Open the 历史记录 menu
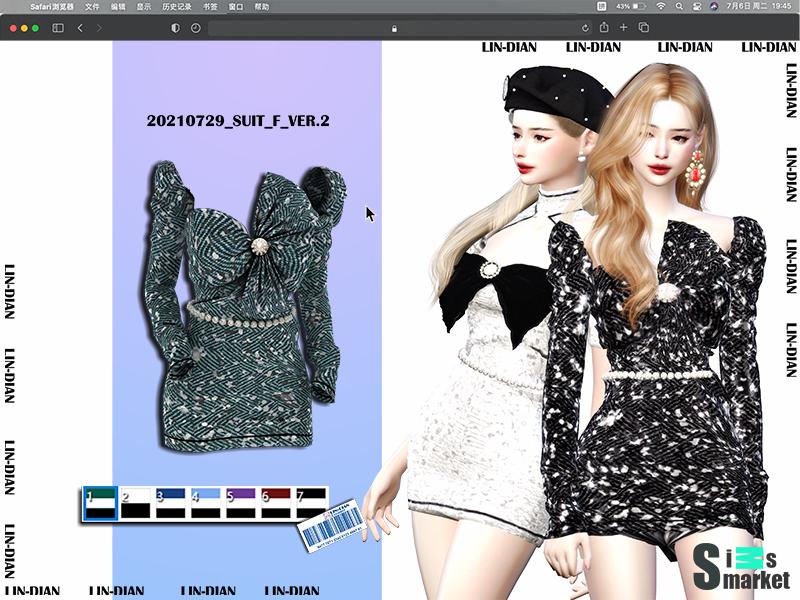This screenshot has width=800, height=600. pyautogui.click(x=176, y=6)
